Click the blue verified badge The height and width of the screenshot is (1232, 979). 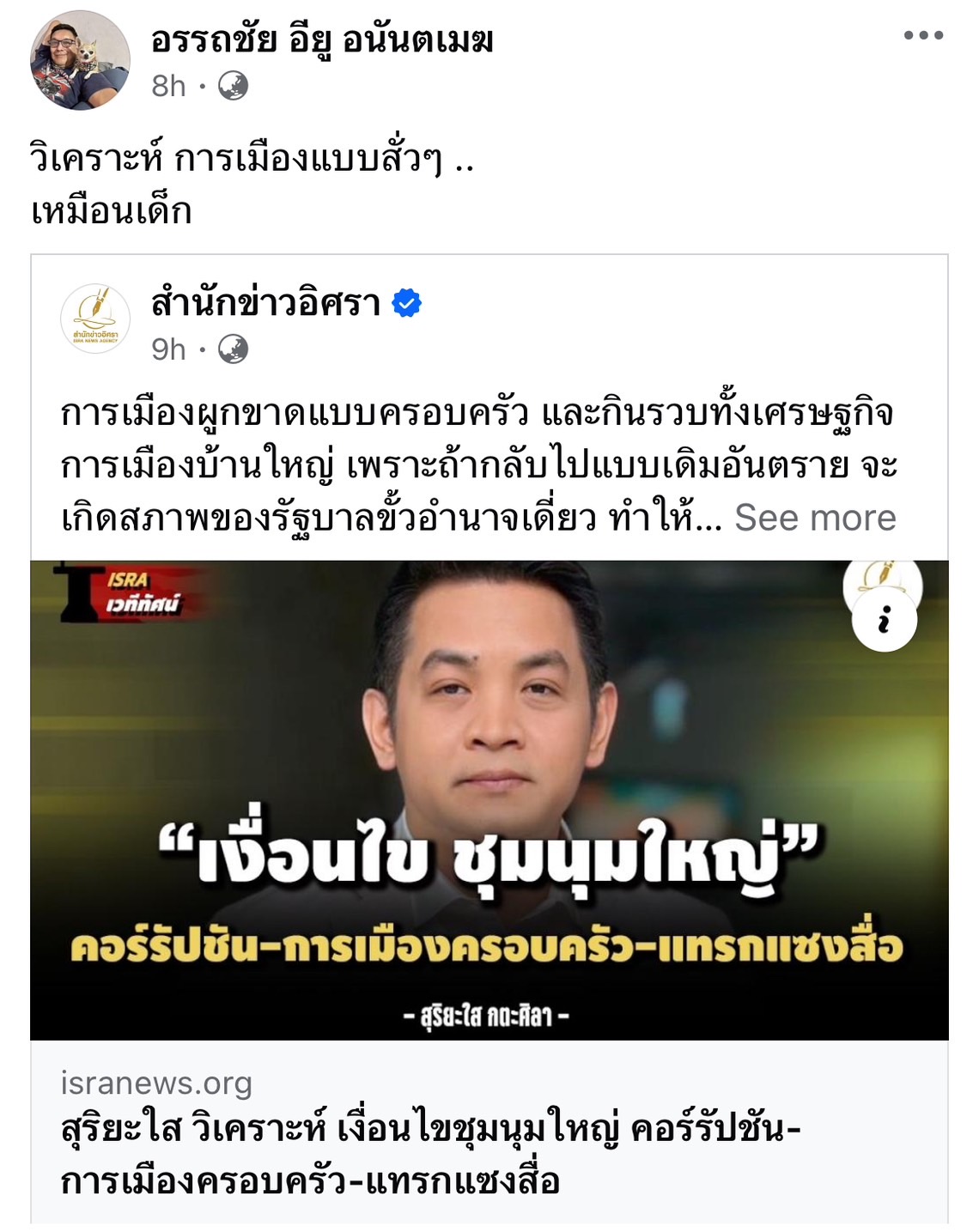(406, 303)
